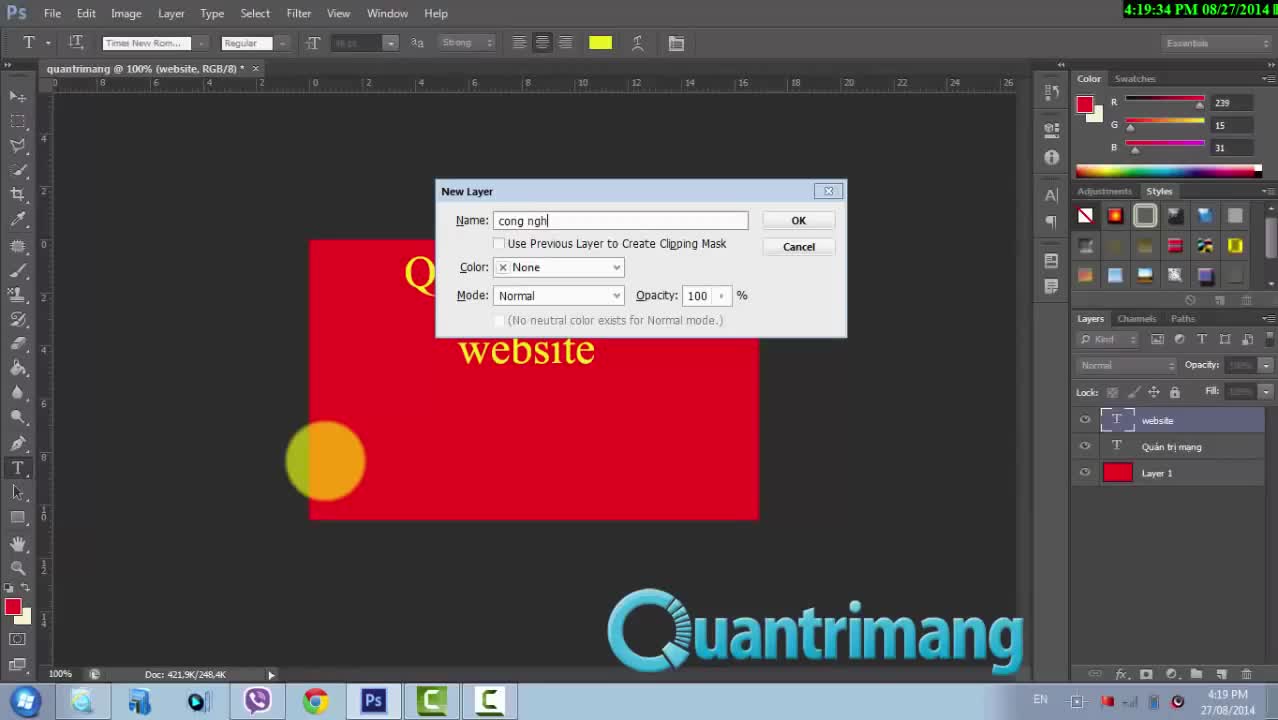The height and width of the screenshot is (720, 1278).
Task: Select the Clone Stamp tool
Action: click(18, 295)
